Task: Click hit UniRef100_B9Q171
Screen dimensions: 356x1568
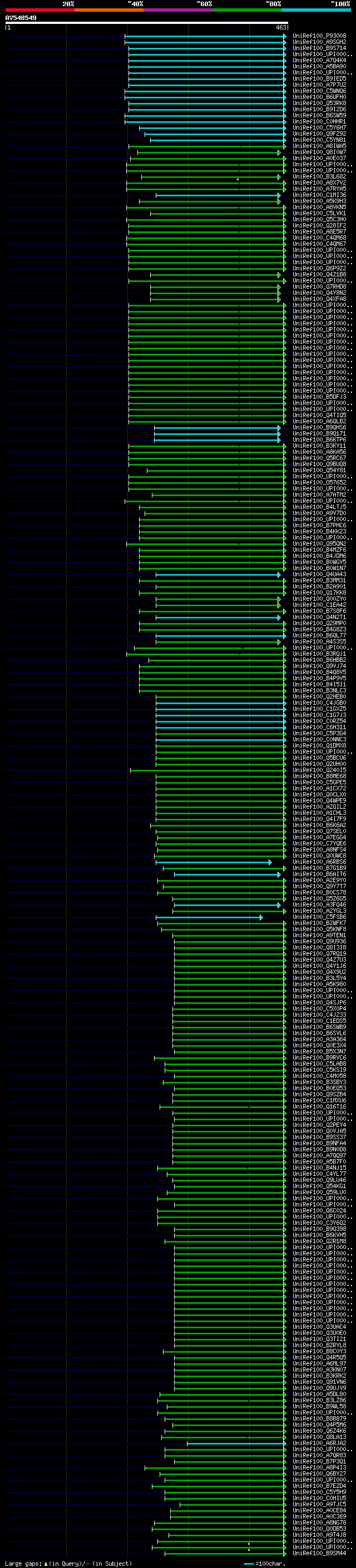Action: tap(319, 433)
